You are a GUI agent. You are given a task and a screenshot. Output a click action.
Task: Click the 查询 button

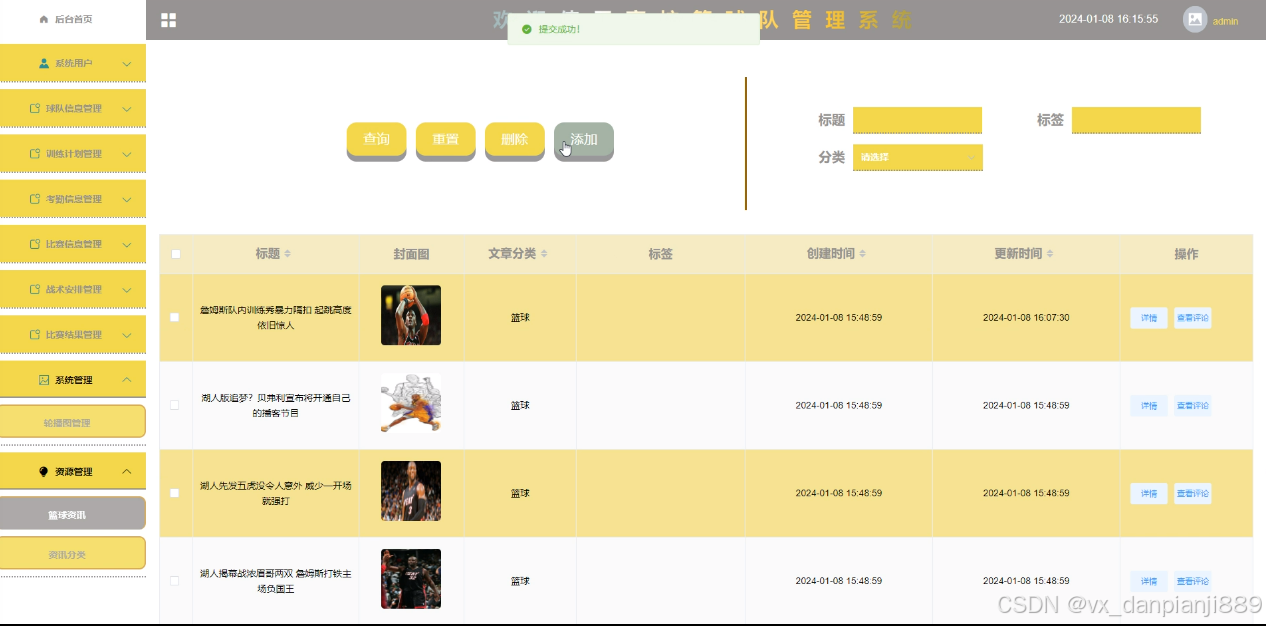point(377,140)
